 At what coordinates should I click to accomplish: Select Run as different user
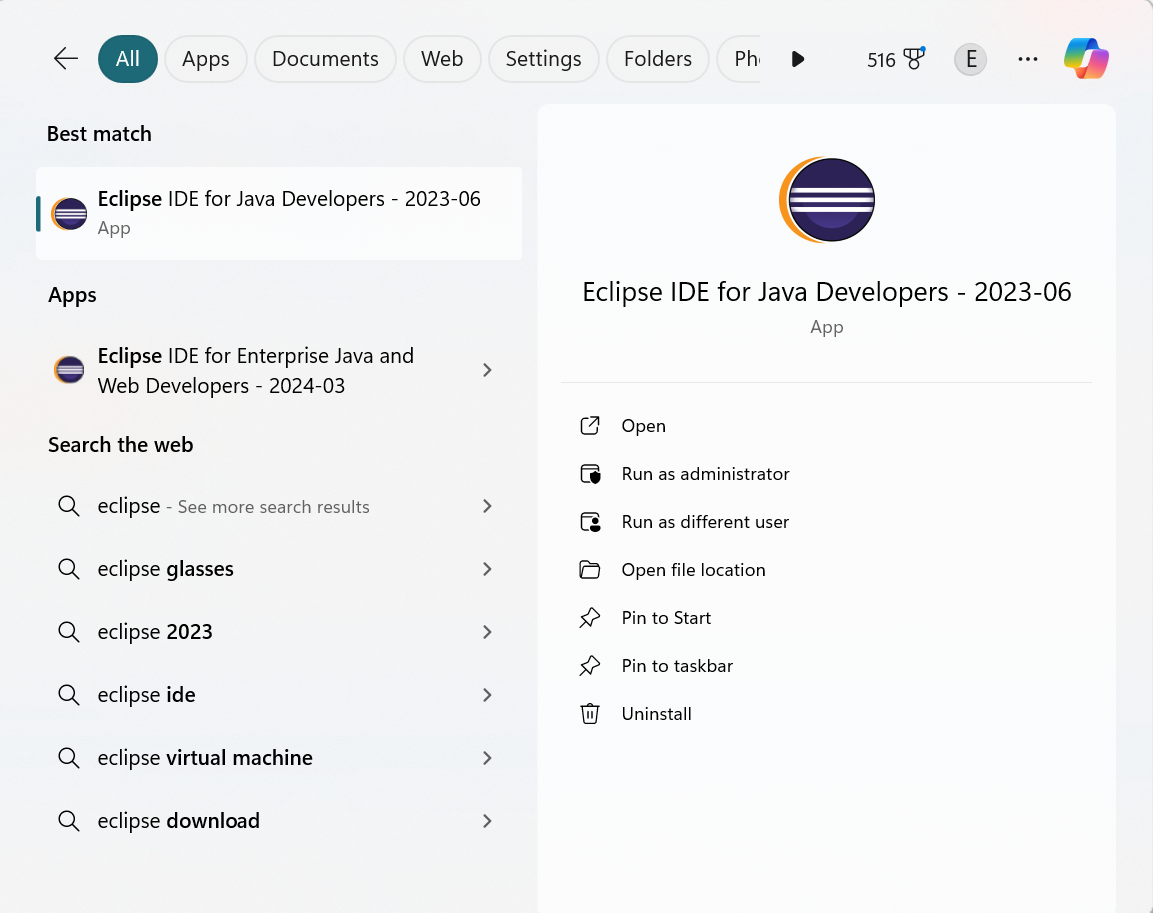click(704, 522)
